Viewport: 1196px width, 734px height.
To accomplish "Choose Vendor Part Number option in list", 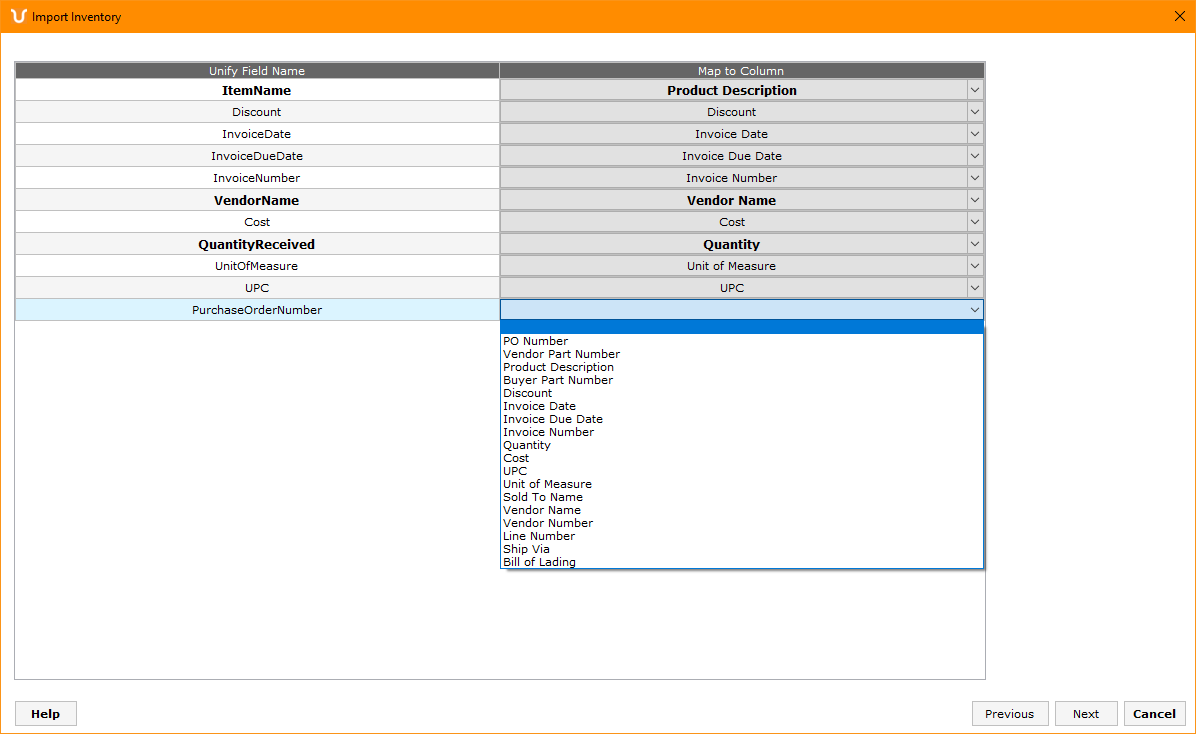I will (561, 354).
